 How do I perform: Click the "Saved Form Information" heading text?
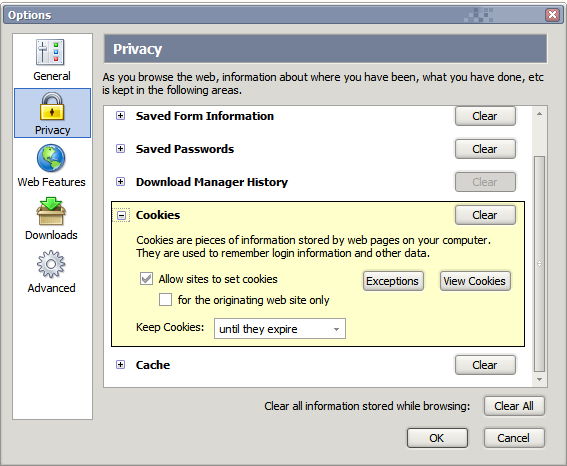click(x=205, y=116)
